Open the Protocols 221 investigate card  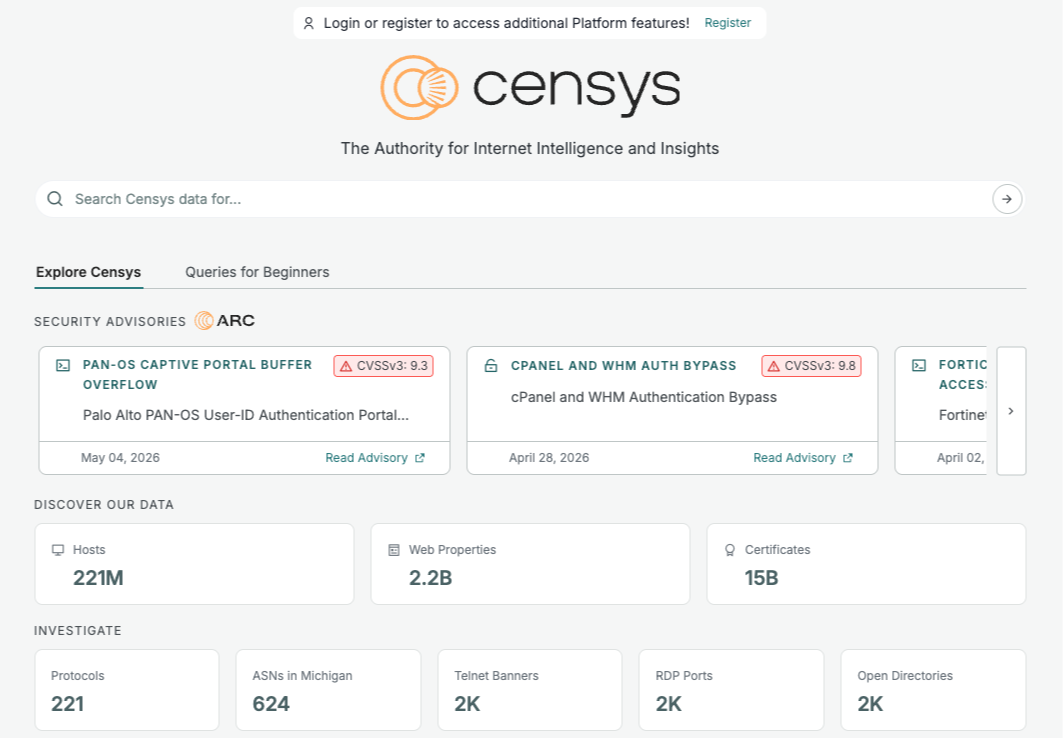tap(127, 690)
